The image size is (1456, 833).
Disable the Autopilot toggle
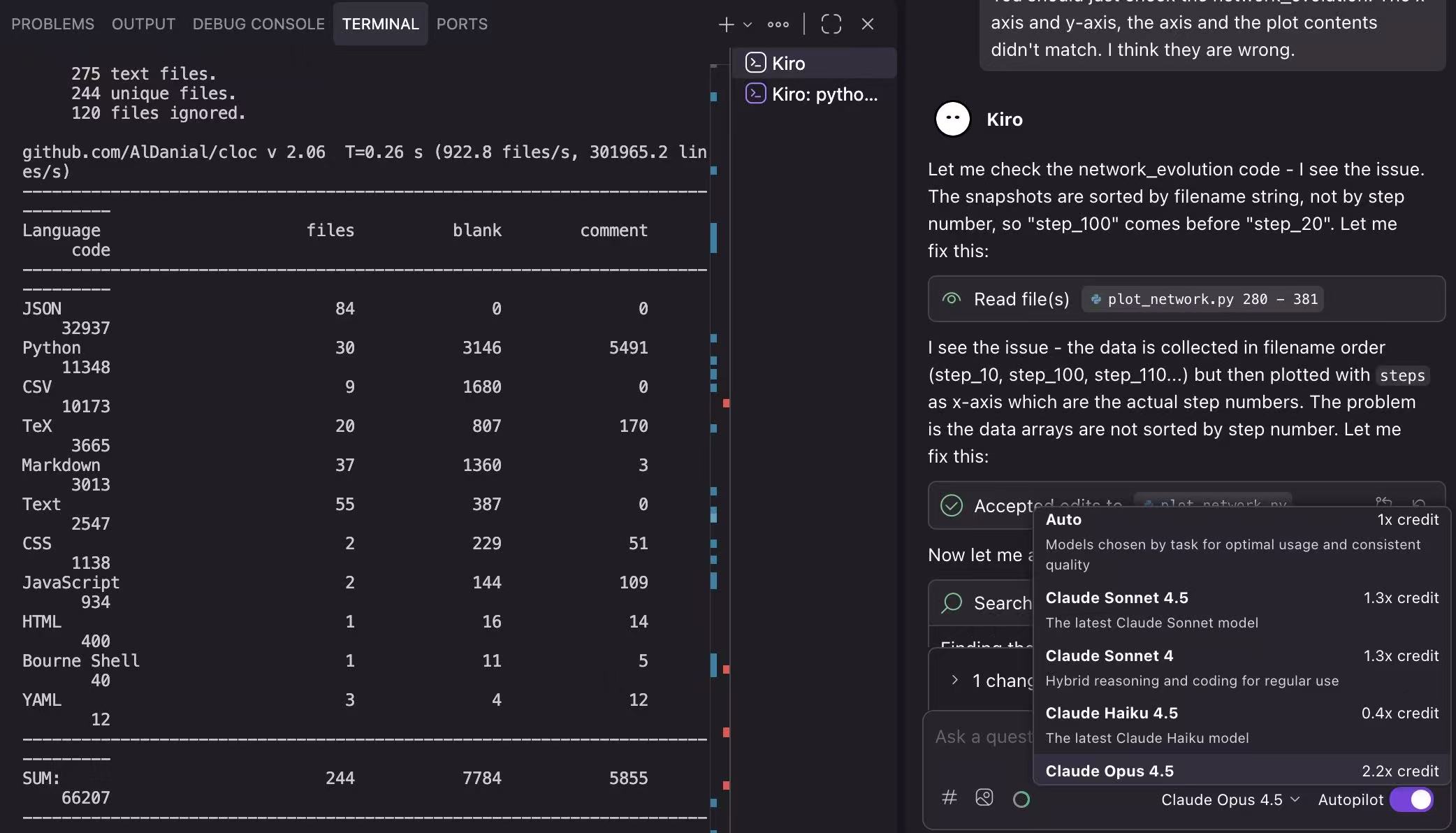[1413, 799]
